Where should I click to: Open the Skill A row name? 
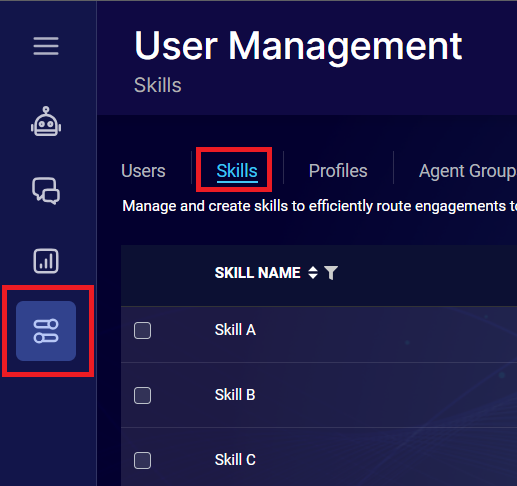pos(235,330)
